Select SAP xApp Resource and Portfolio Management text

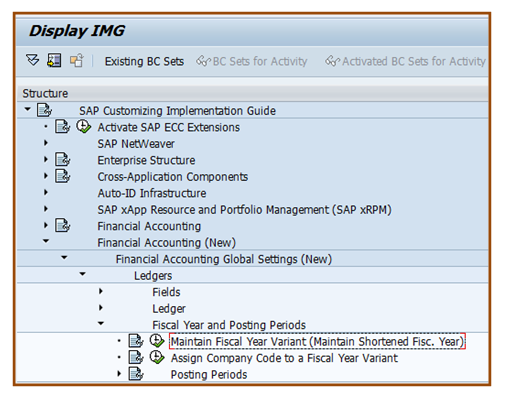click(244, 210)
